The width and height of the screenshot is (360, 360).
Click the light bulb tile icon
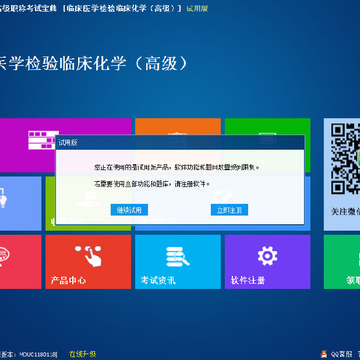(3, 198)
